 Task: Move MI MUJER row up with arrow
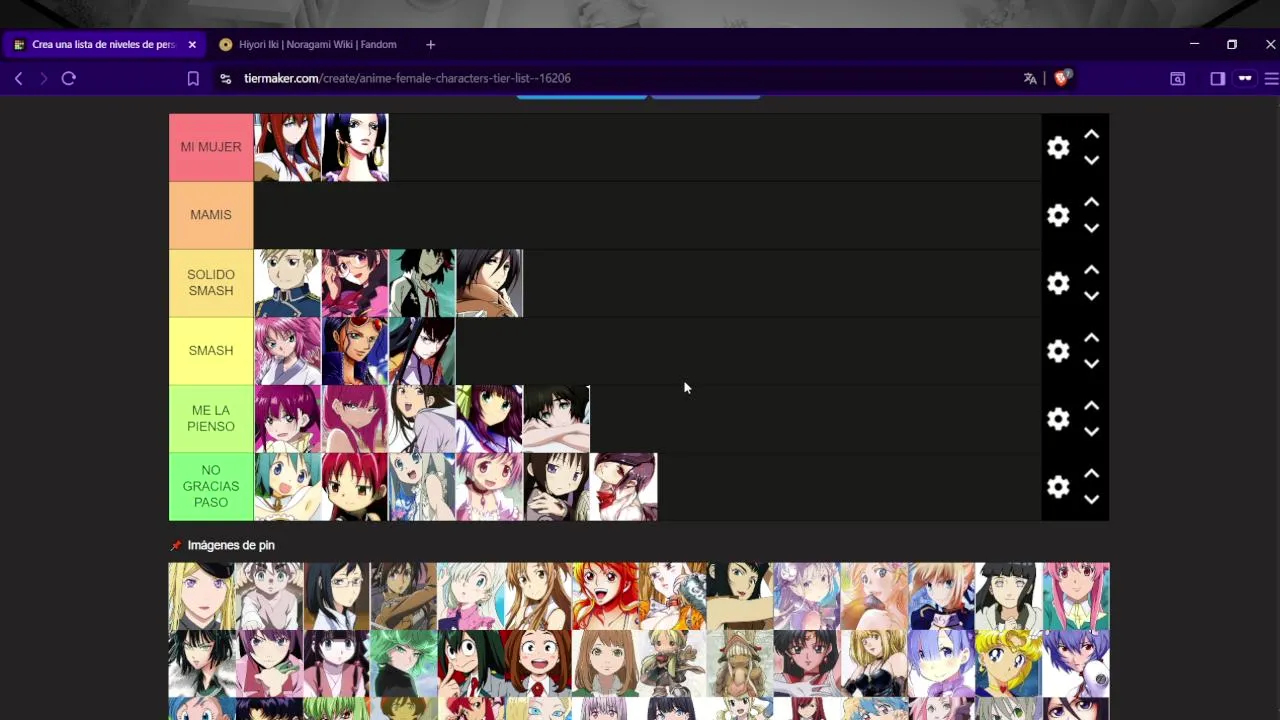point(1092,134)
